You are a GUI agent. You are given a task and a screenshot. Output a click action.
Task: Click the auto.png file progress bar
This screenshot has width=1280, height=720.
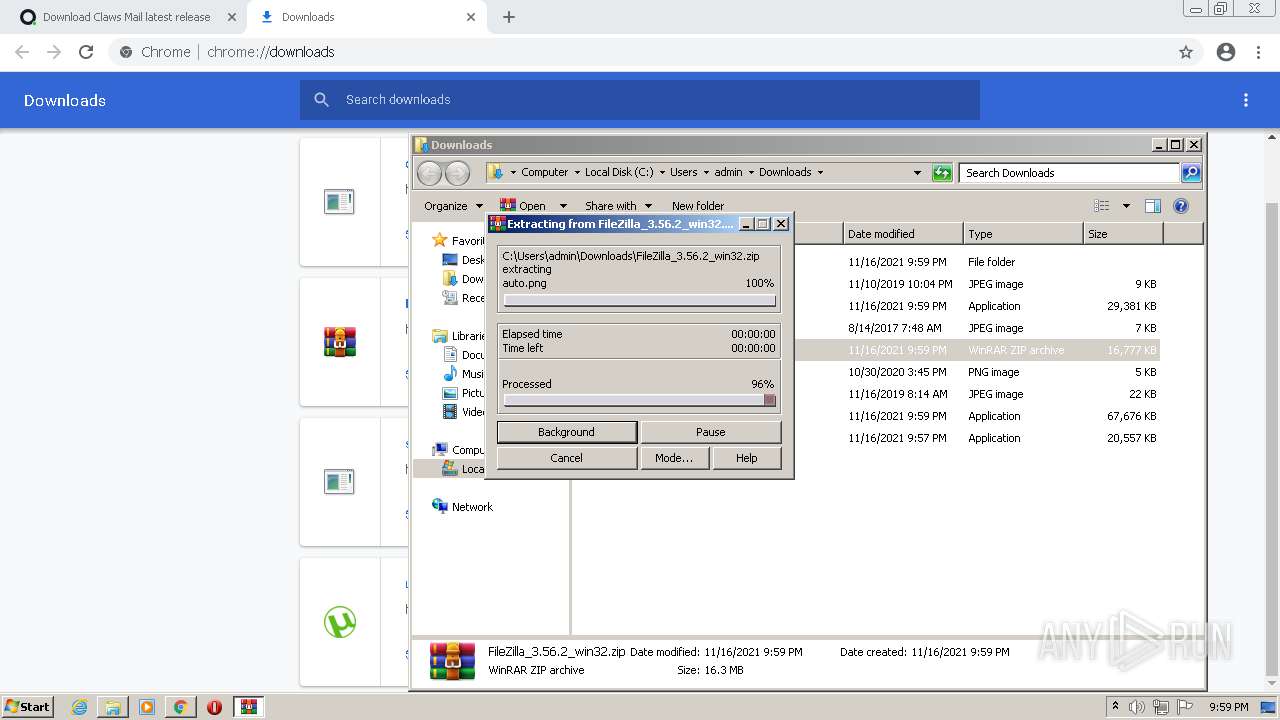point(640,300)
